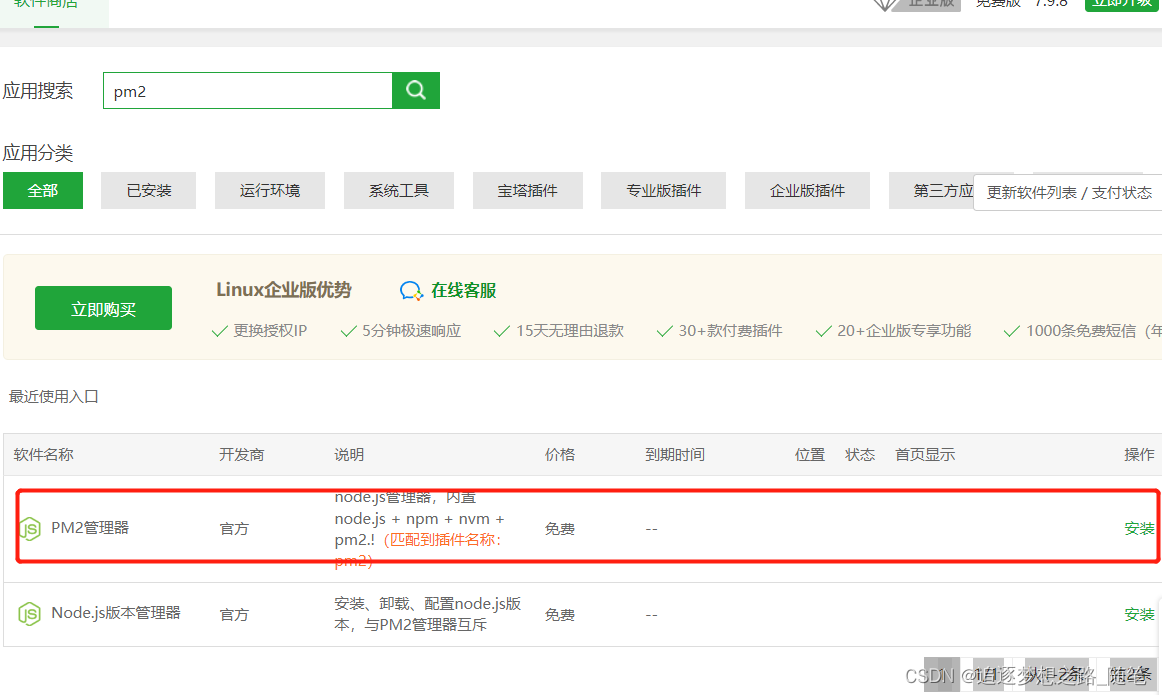Click the 在线客服 chat bubble icon
The width and height of the screenshot is (1162, 695).
411,290
